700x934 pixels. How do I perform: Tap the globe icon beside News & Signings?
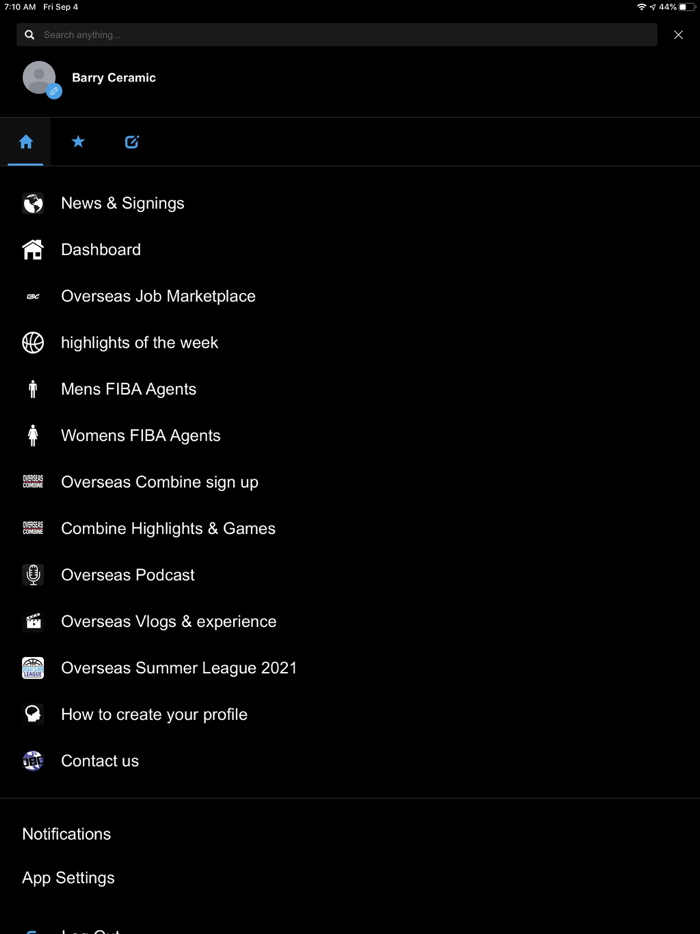(x=33, y=203)
